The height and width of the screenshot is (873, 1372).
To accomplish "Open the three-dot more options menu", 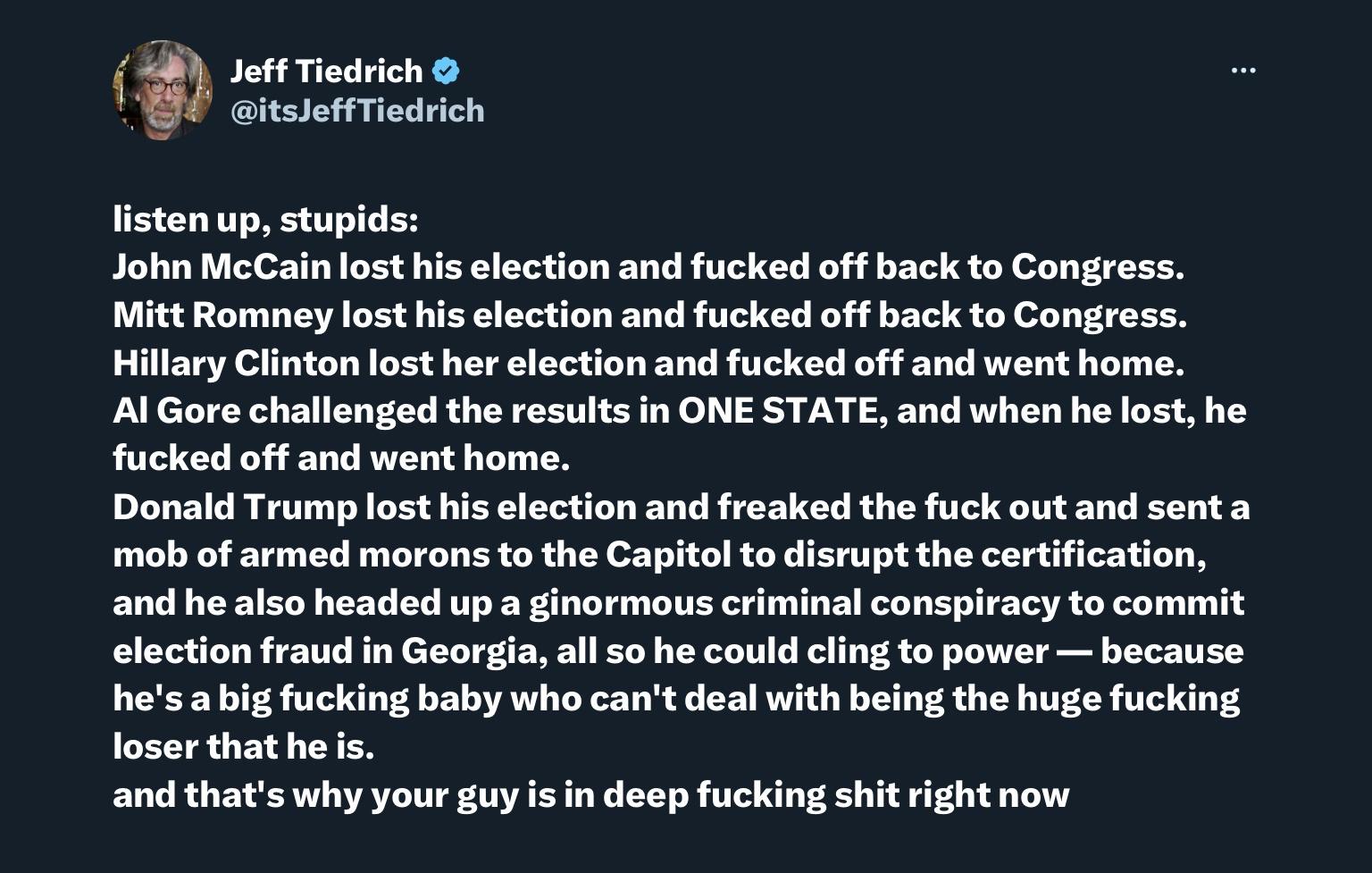I will point(1242,71).
